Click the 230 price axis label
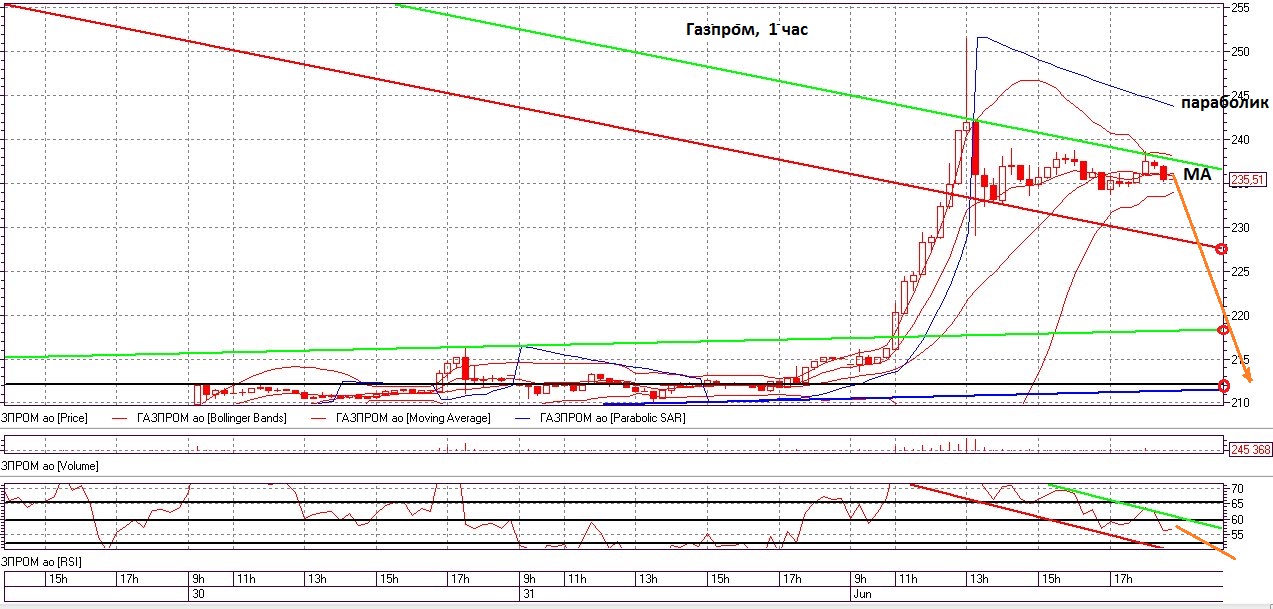Image resolution: width=1273 pixels, height=609 pixels. click(x=1241, y=228)
